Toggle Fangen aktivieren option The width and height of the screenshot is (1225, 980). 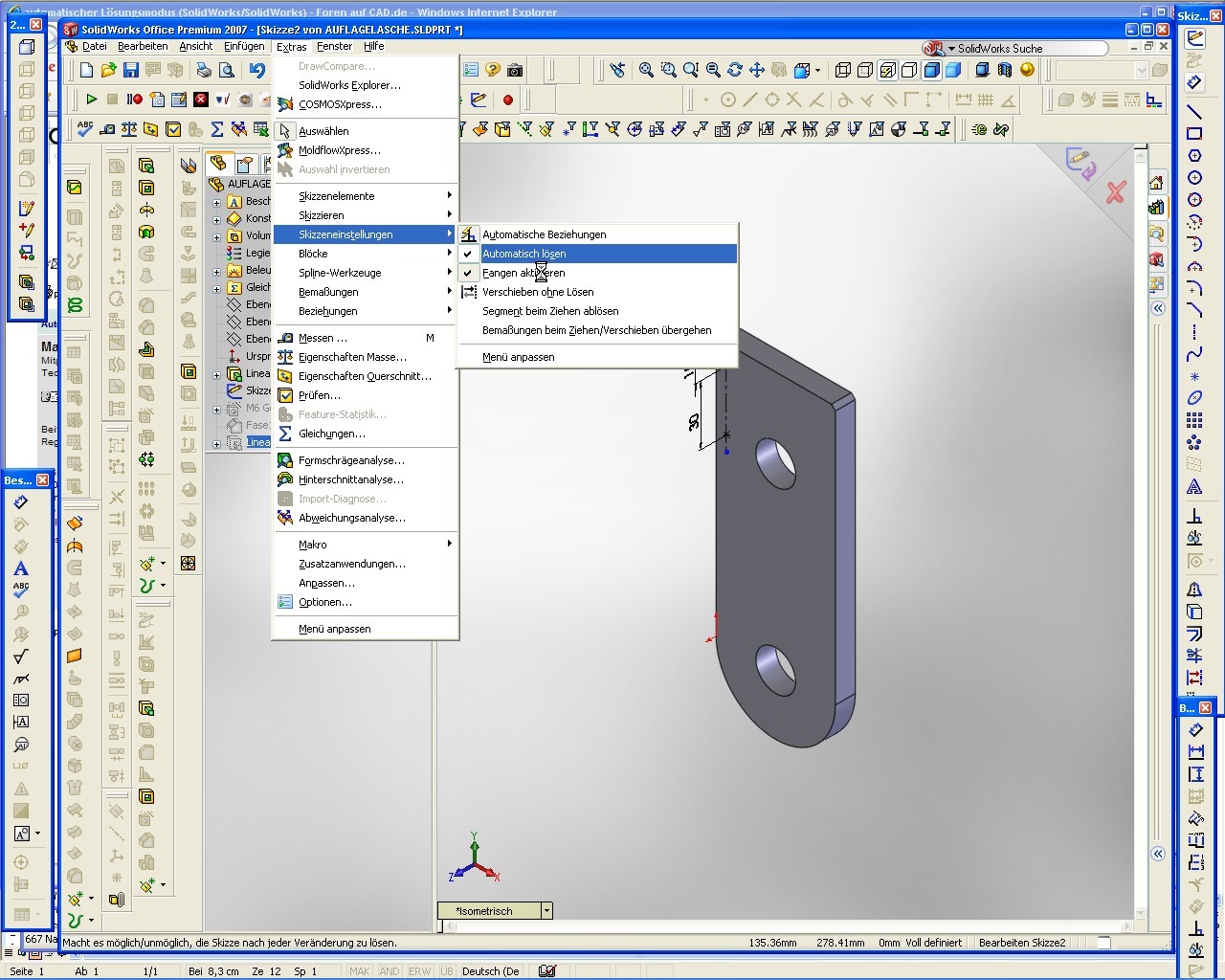(597, 273)
